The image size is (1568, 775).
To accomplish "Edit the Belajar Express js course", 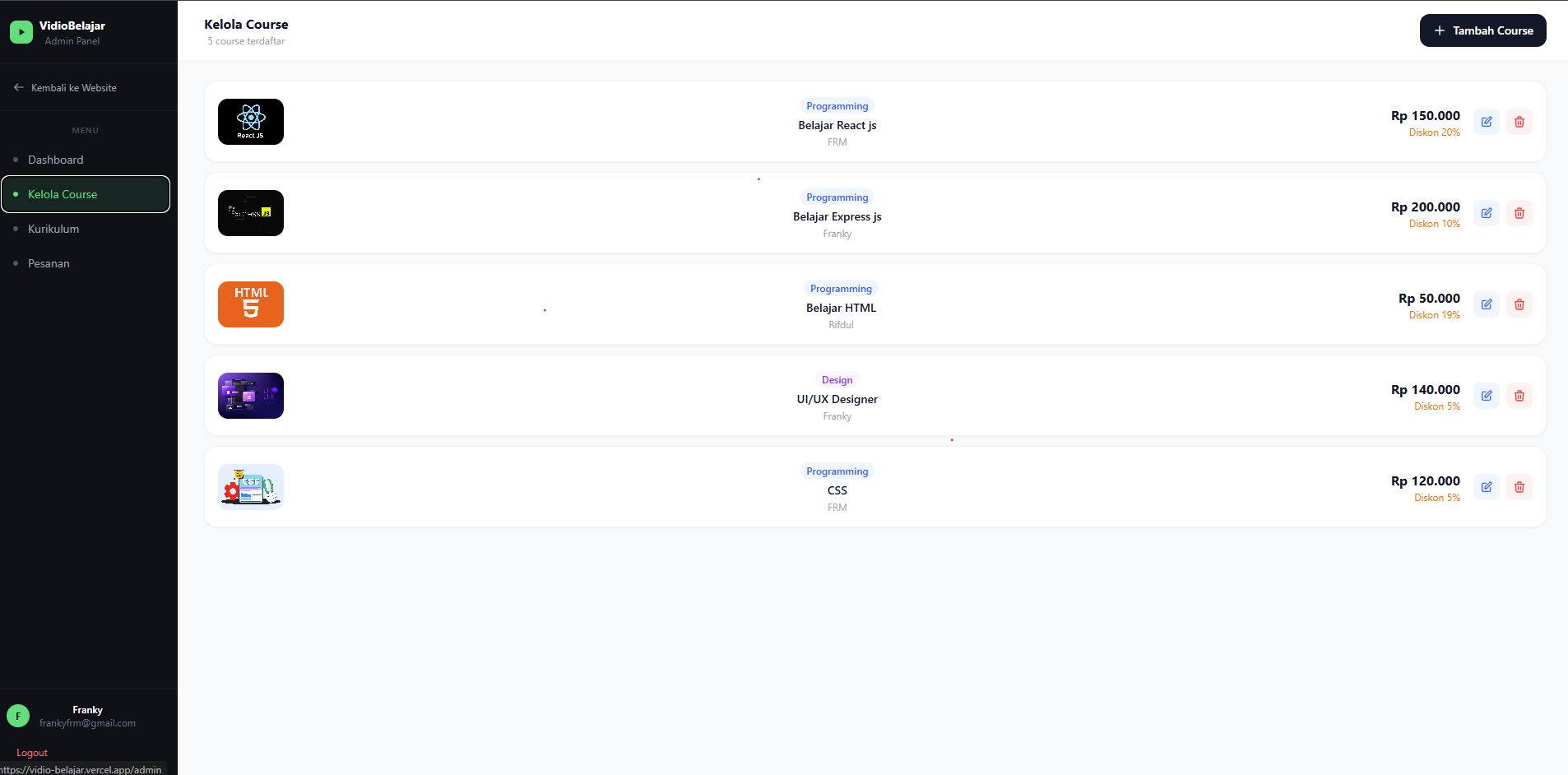I will (x=1487, y=213).
